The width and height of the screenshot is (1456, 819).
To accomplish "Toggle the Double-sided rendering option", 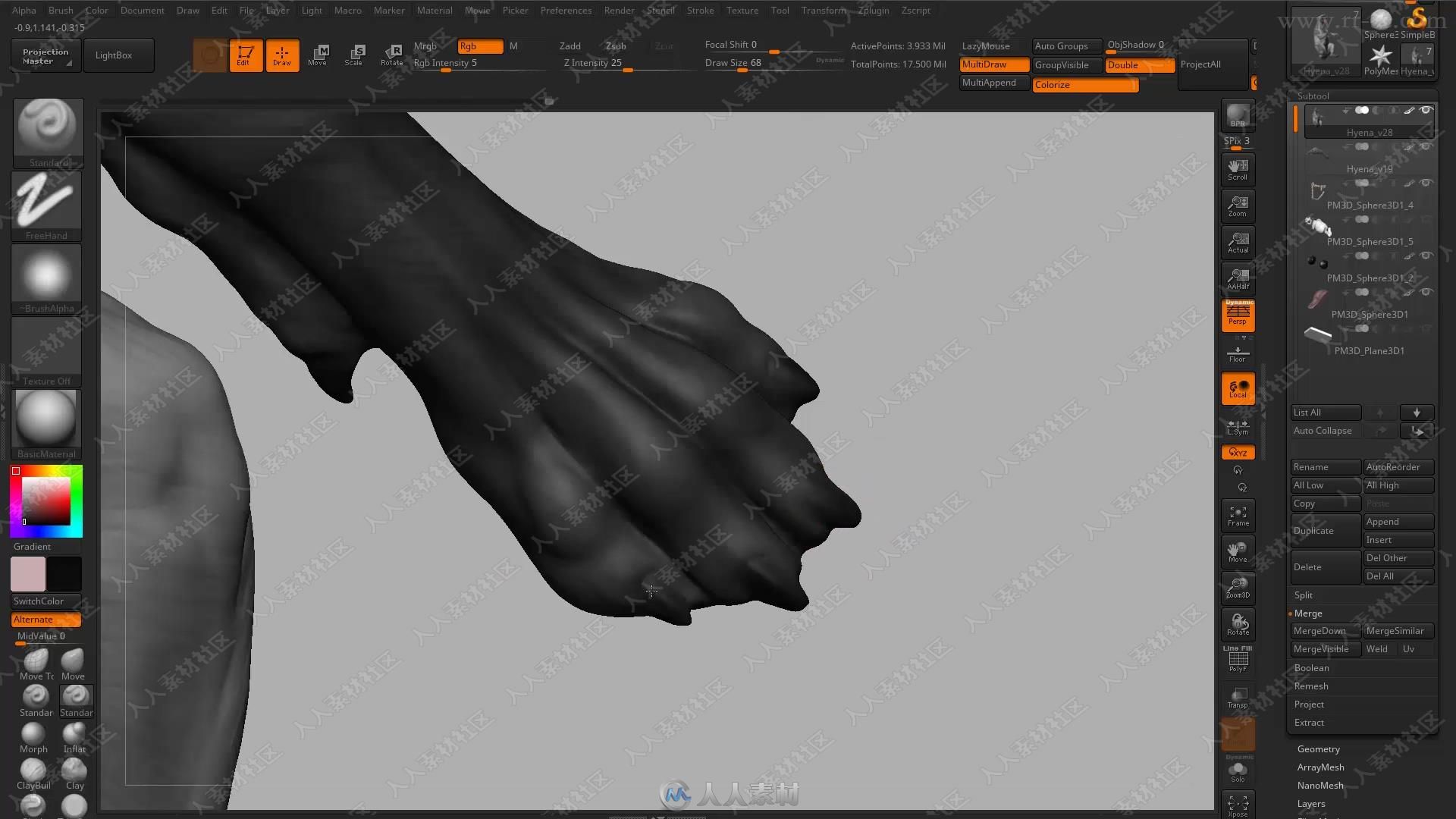I will coord(1140,64).
